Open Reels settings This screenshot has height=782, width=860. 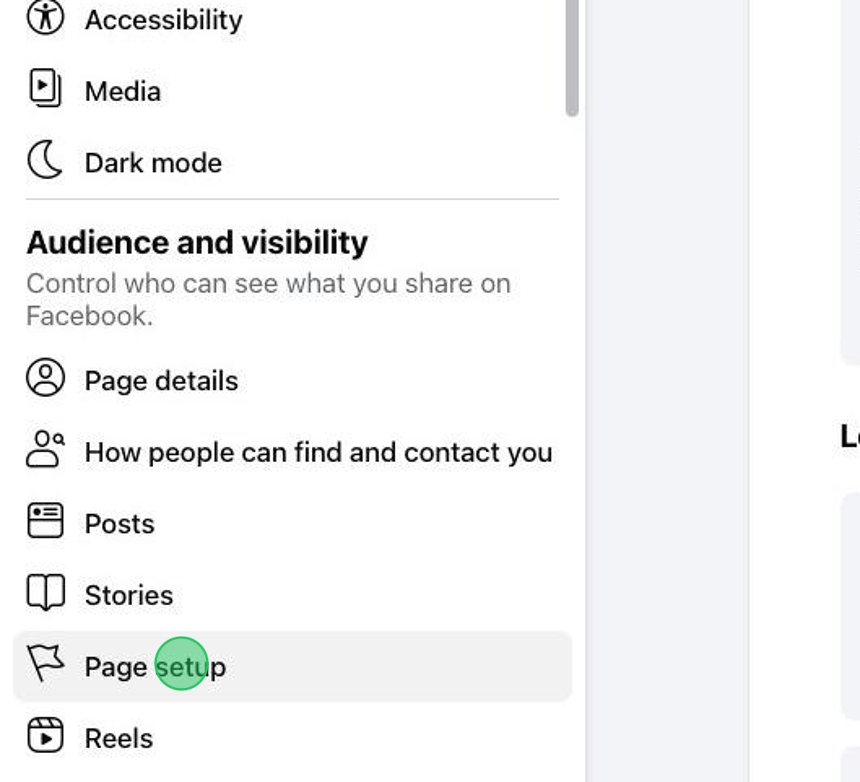click(118, 738)
